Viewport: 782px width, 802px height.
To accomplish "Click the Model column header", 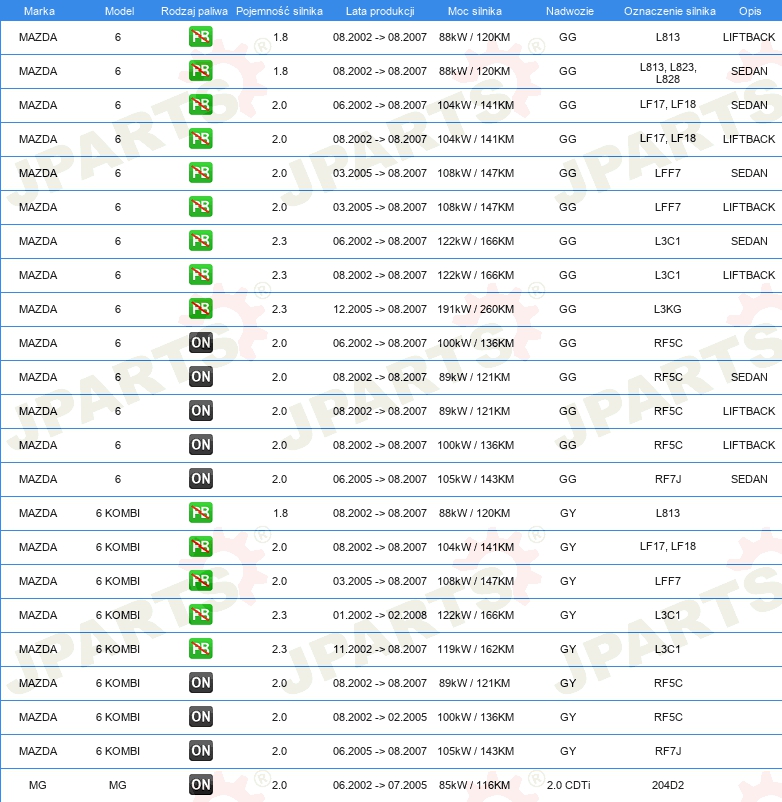I will coord(119,11).
